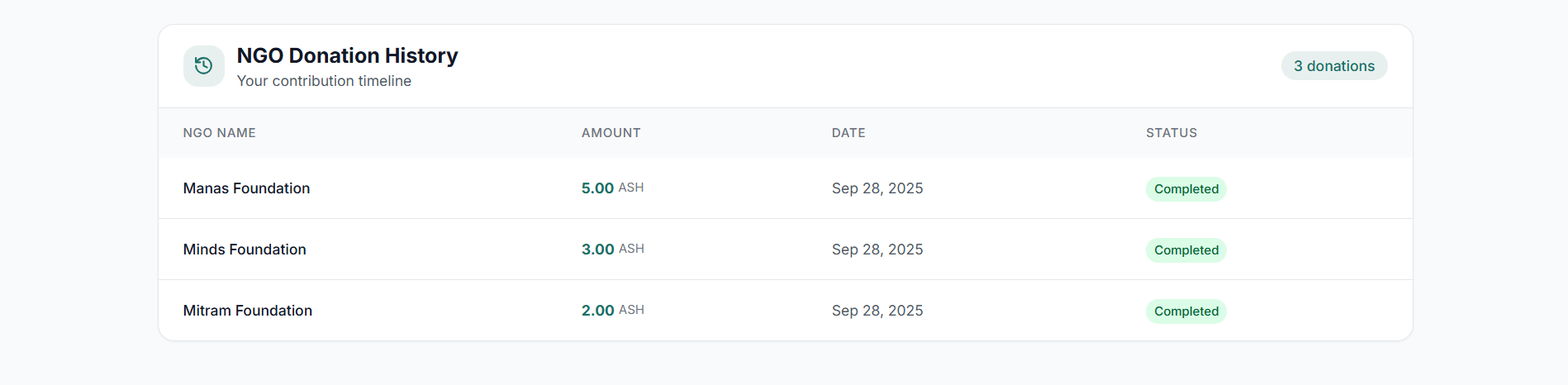This screenshot has height=385, width=1568.
Task: Click the 3.00 ASH donation amount
Action: 612,250
